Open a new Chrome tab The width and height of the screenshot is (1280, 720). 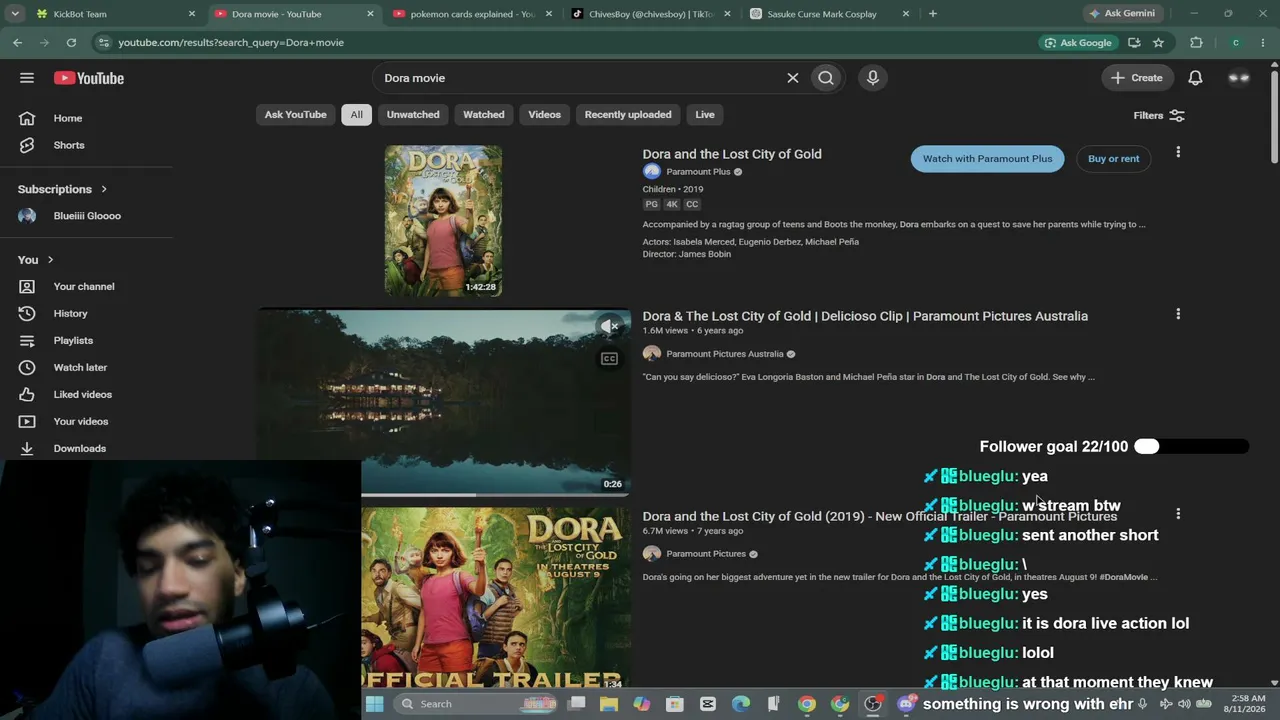click(x=933, y=14)
